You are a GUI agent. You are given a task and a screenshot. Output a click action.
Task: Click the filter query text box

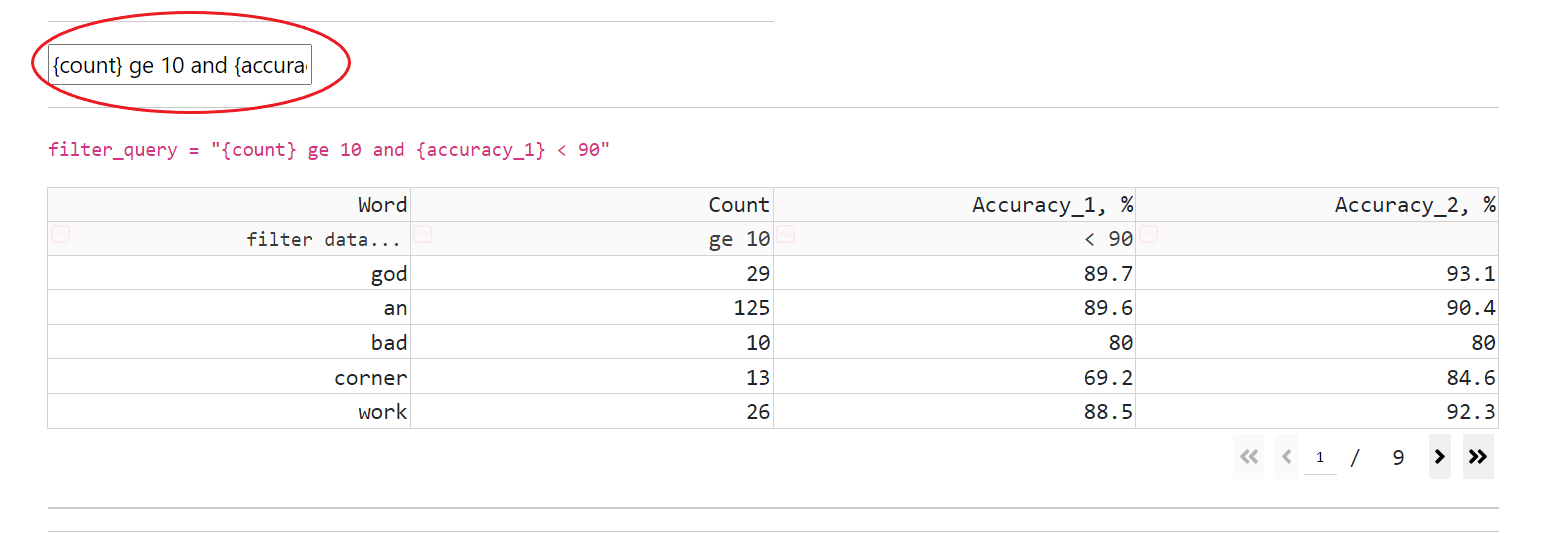click(180, 65)
